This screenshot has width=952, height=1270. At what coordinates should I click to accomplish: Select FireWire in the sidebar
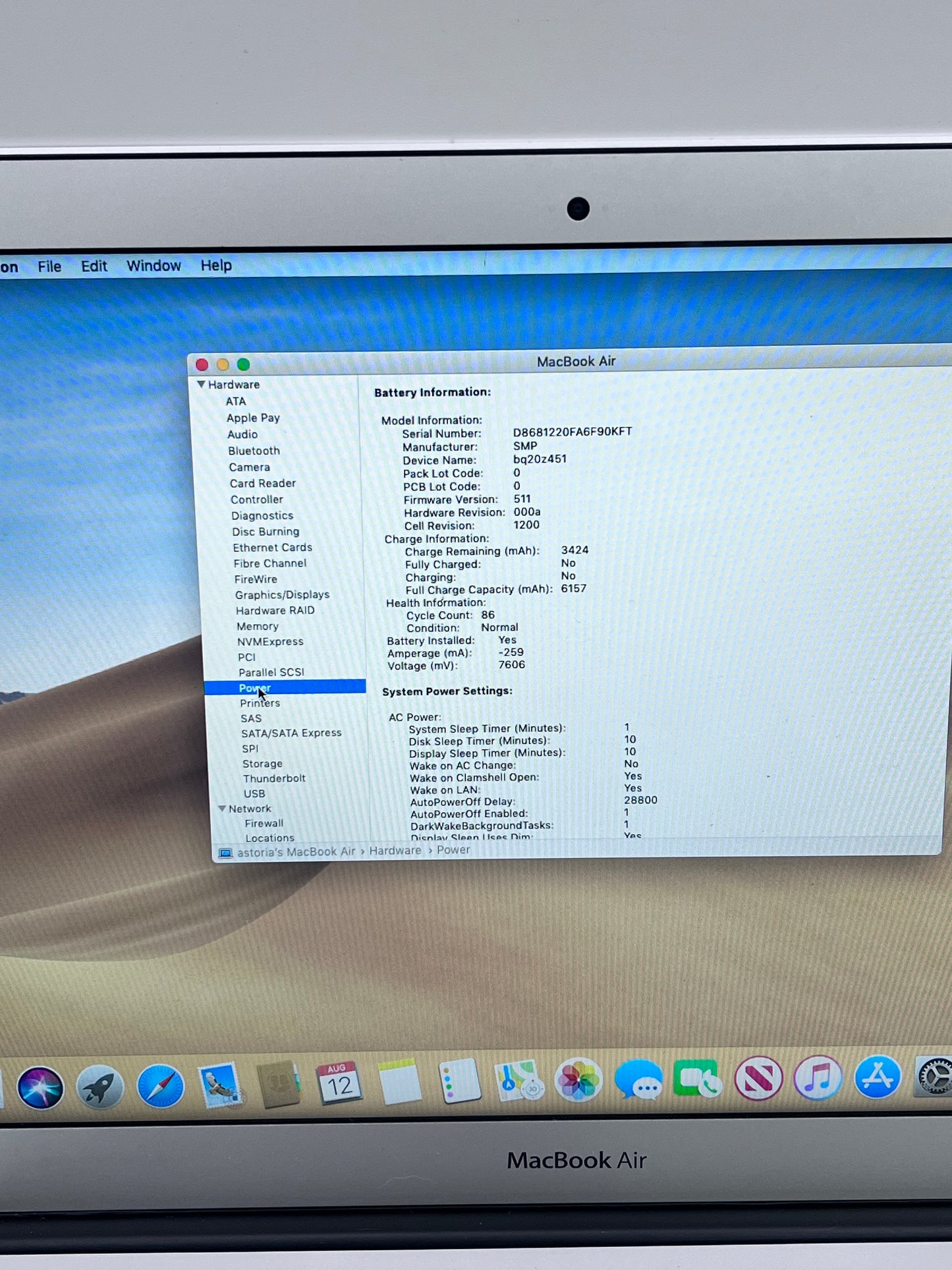[x=256, y=579]
